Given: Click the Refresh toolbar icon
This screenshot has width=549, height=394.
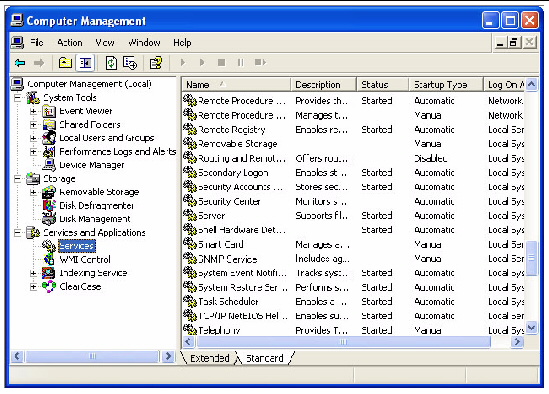Looking at the screenshot, I should coord(111,63).
